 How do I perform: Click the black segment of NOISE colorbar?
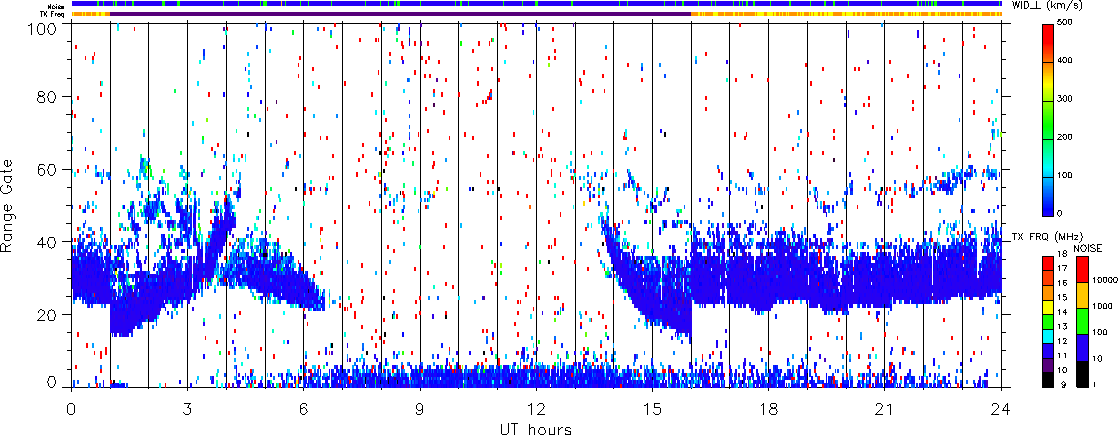point(1082,374)
